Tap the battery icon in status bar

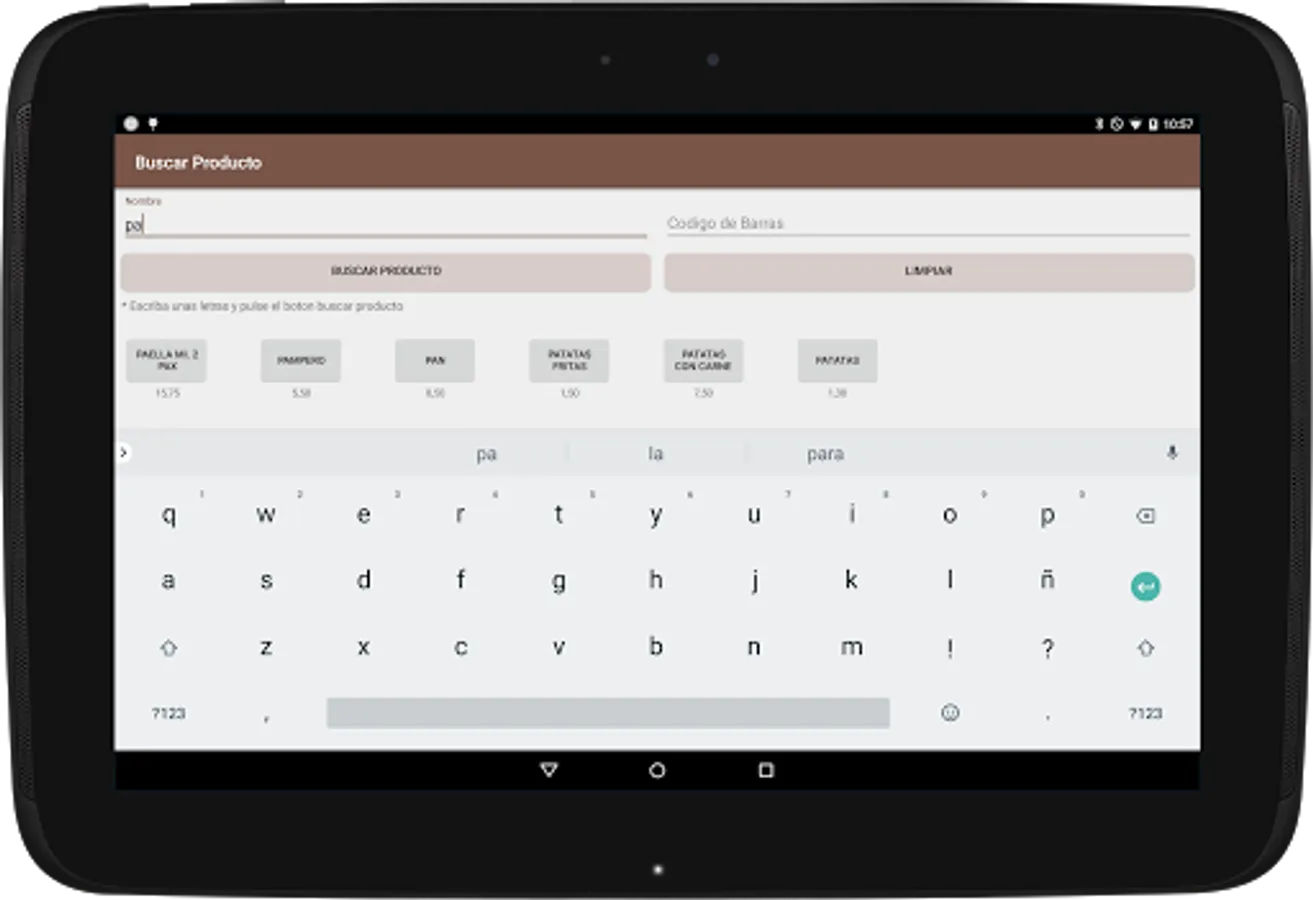[x=1152, y=124]
